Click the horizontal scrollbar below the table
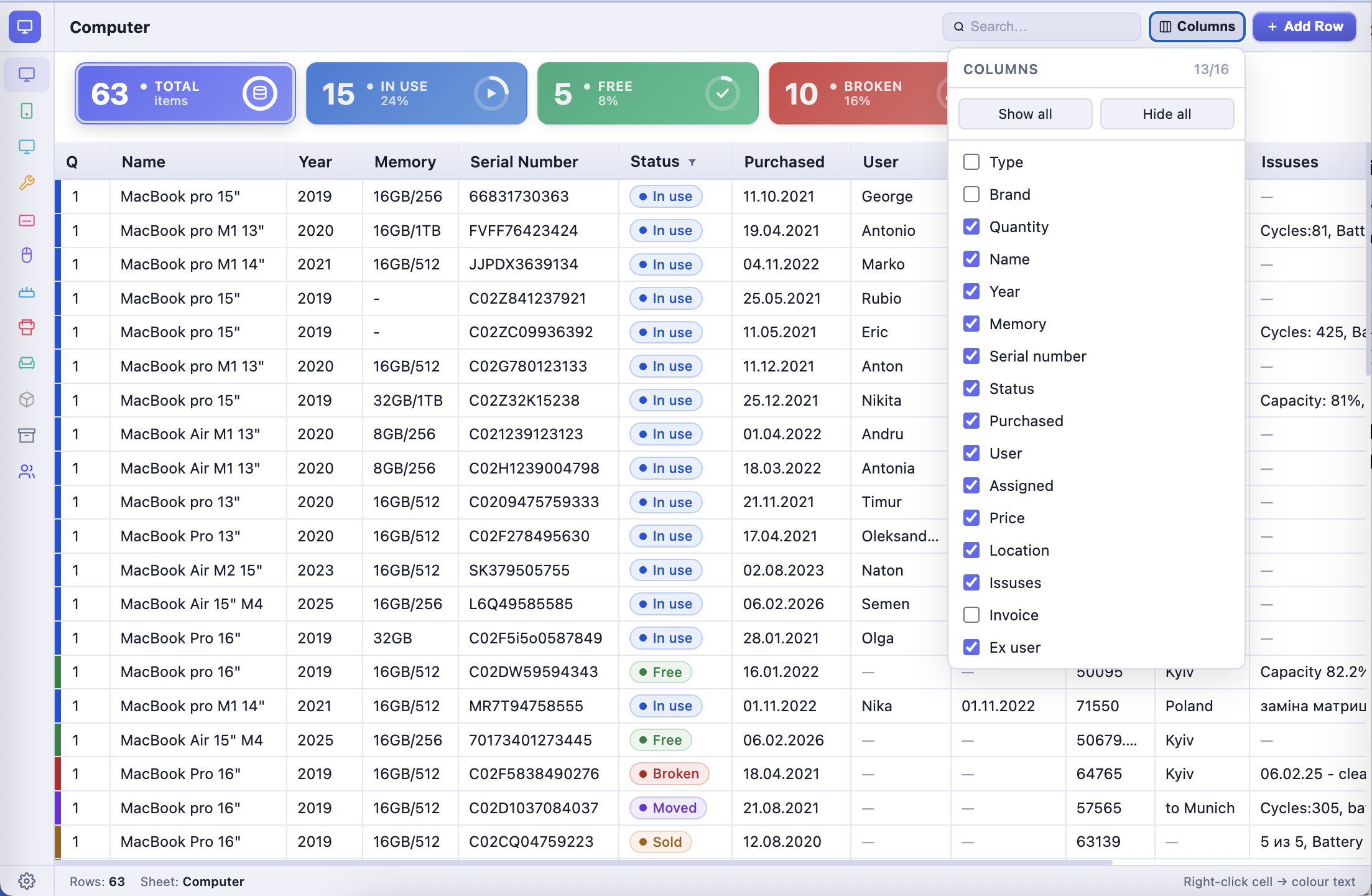Image resolution: width=1372 pixels, height=896 pixels. (583, 862)
